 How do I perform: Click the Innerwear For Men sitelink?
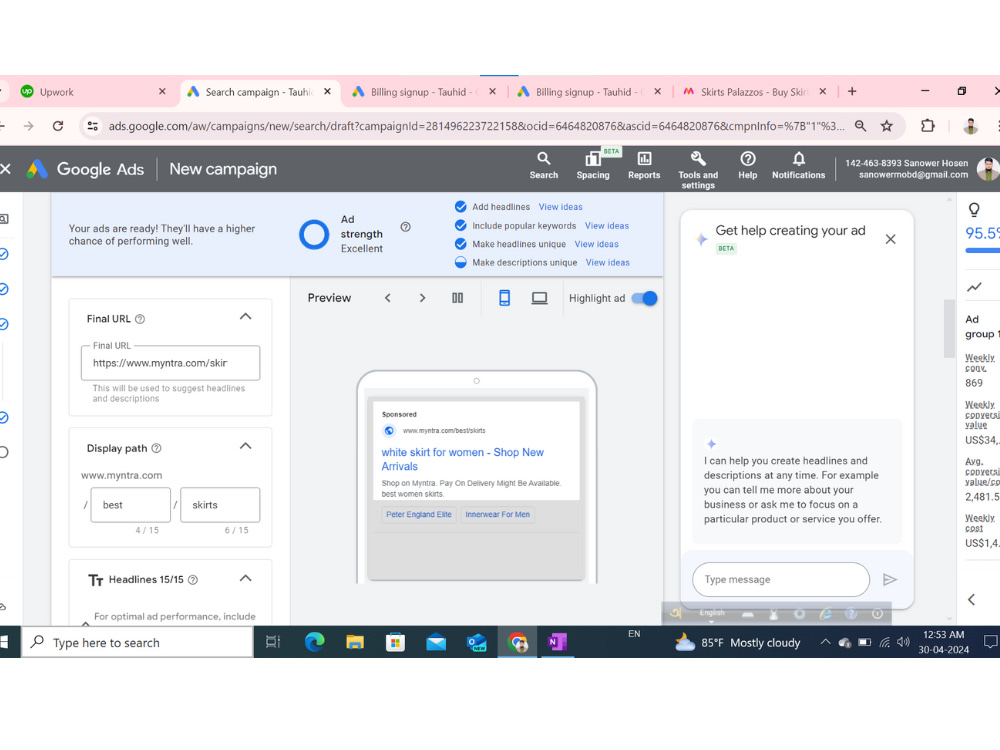tap(497, 515)
